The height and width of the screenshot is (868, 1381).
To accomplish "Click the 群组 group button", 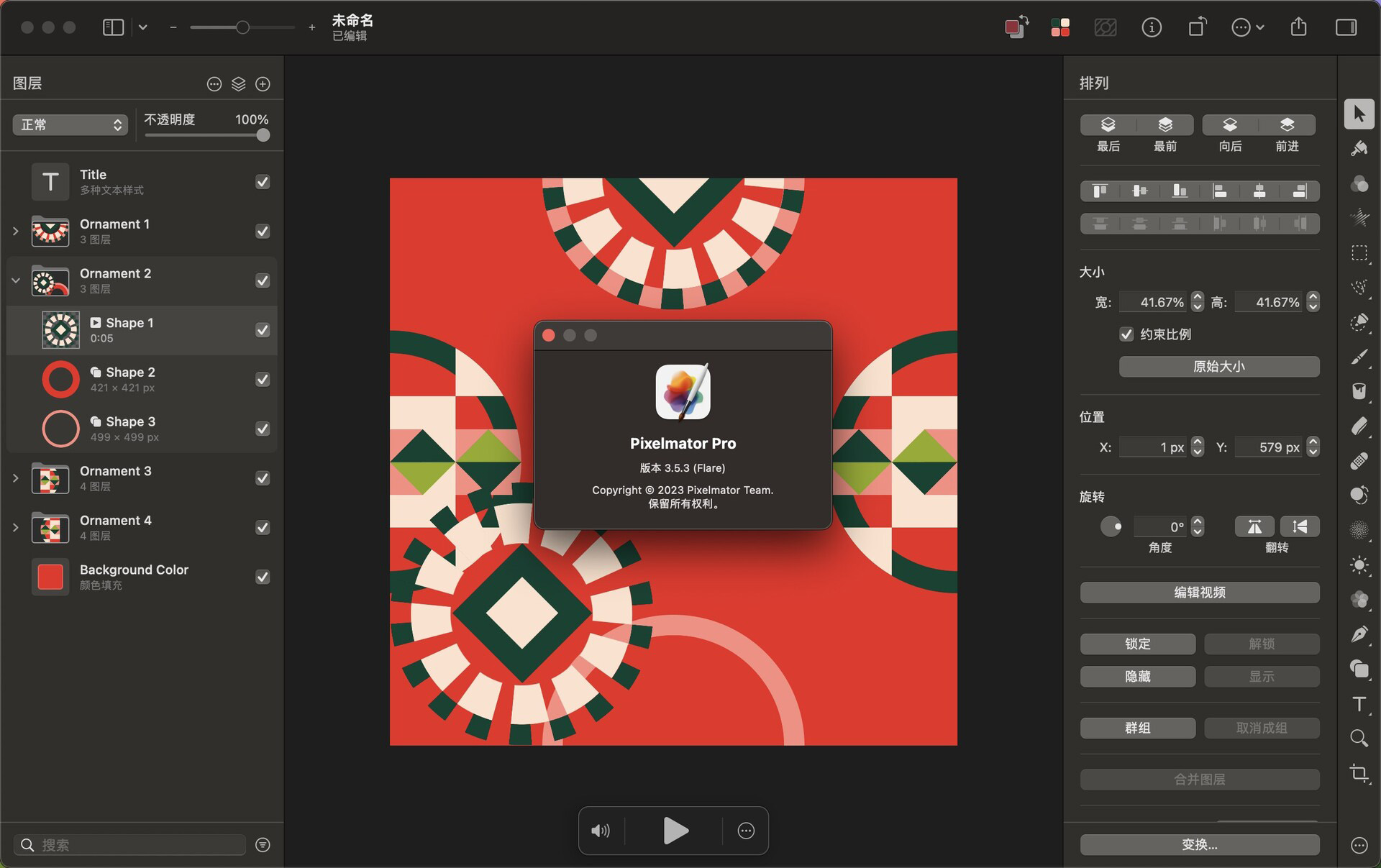I will (x=1138, y=728).
